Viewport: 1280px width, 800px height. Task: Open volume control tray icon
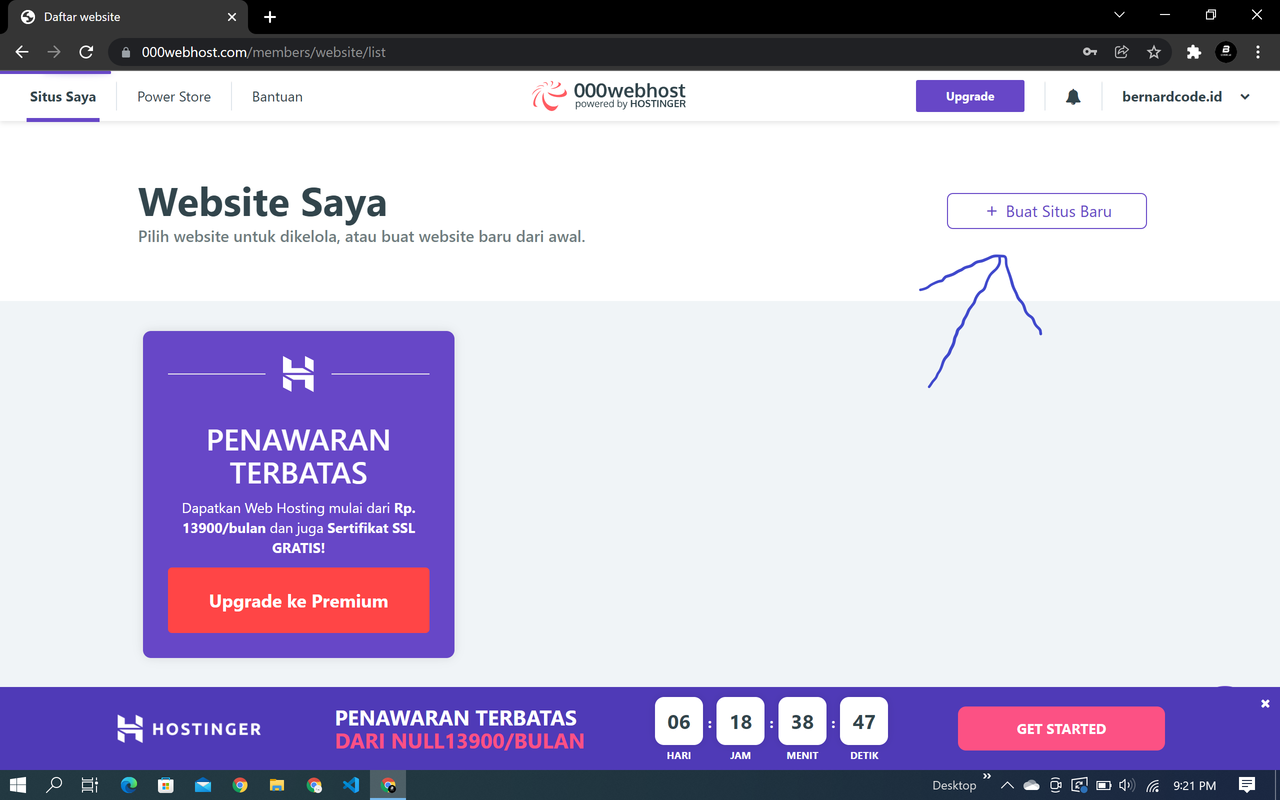[1127, 785]
